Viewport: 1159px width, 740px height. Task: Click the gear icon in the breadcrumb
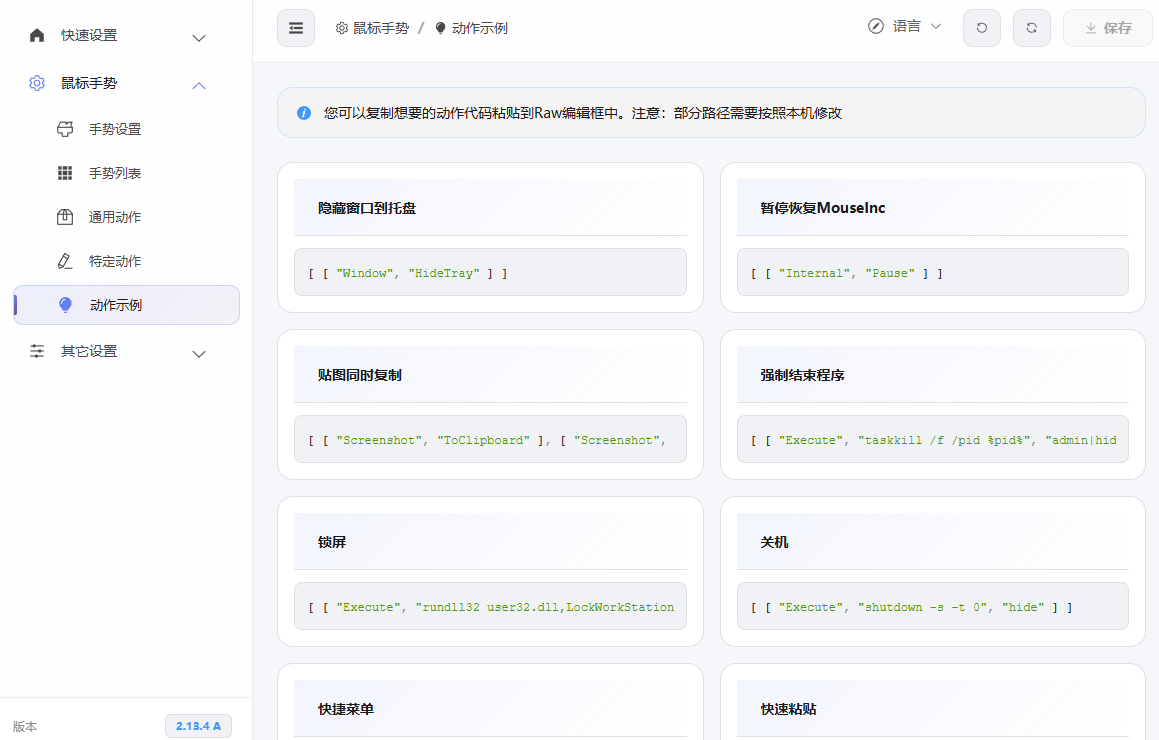341,28
